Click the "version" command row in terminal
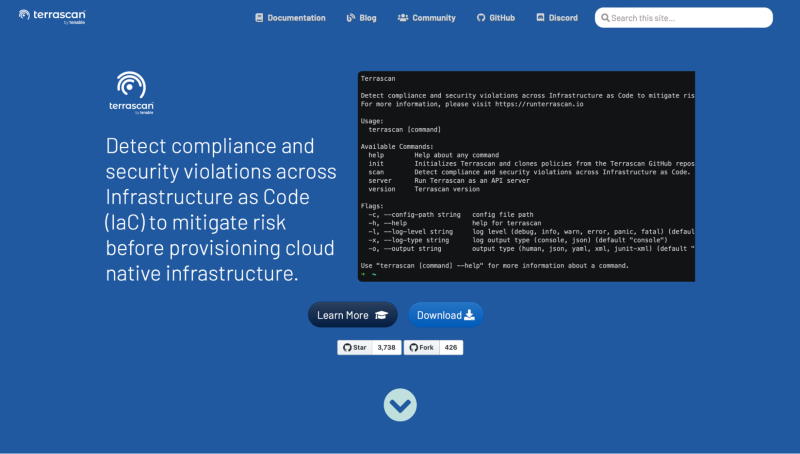 (424, 189)
